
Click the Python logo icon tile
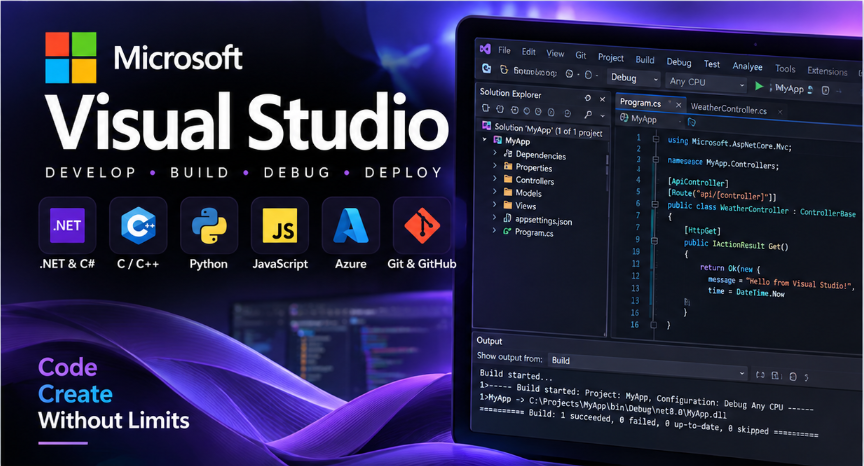[209, 225]
